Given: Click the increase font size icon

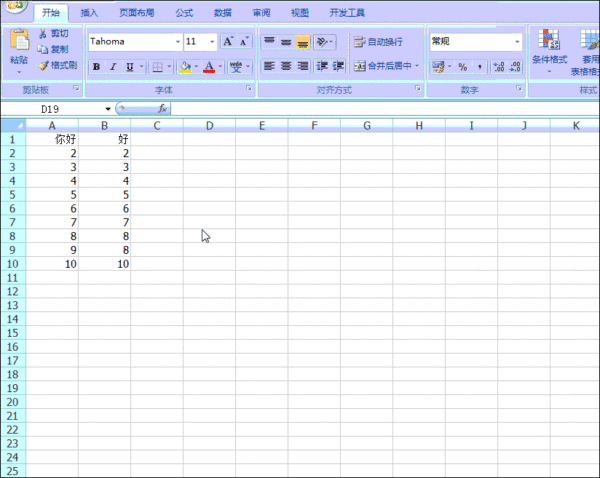Looking at the screenshot, I should [228, 42].
